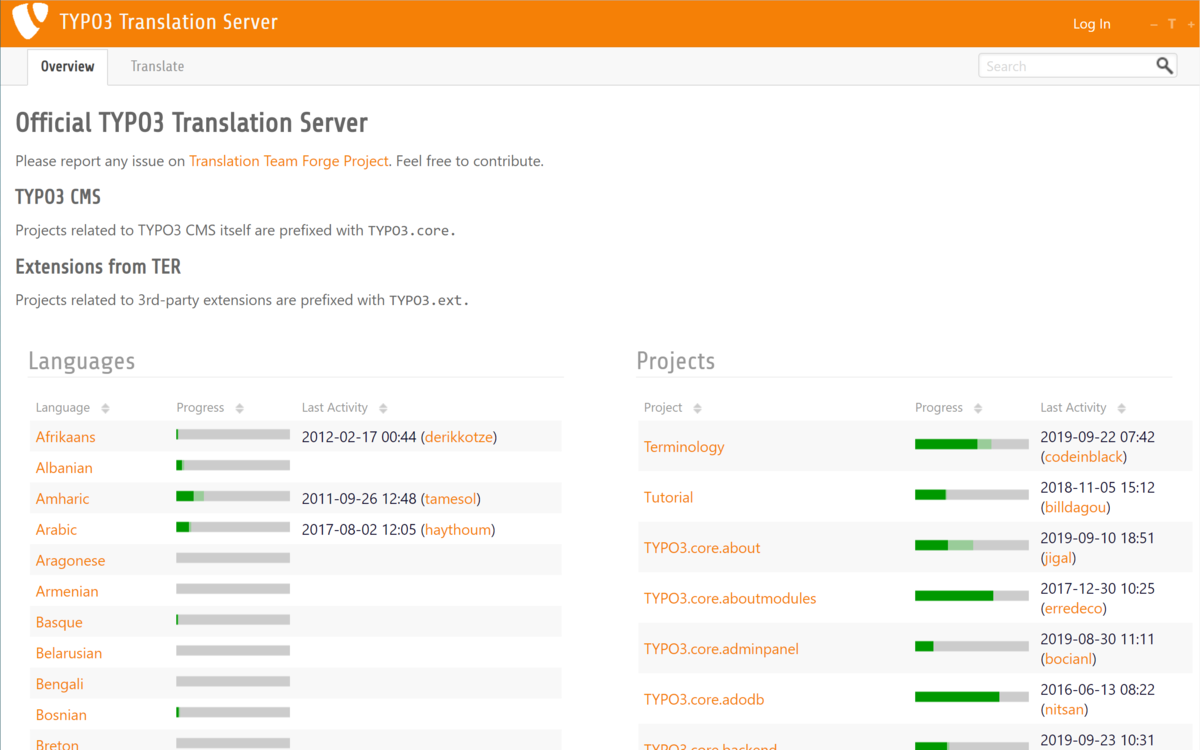This screenshot has width=1200, height=750.
Task: Sort projects table by Last Activity sort icon
Action: pyautogui.click(x=1121, y=408)
